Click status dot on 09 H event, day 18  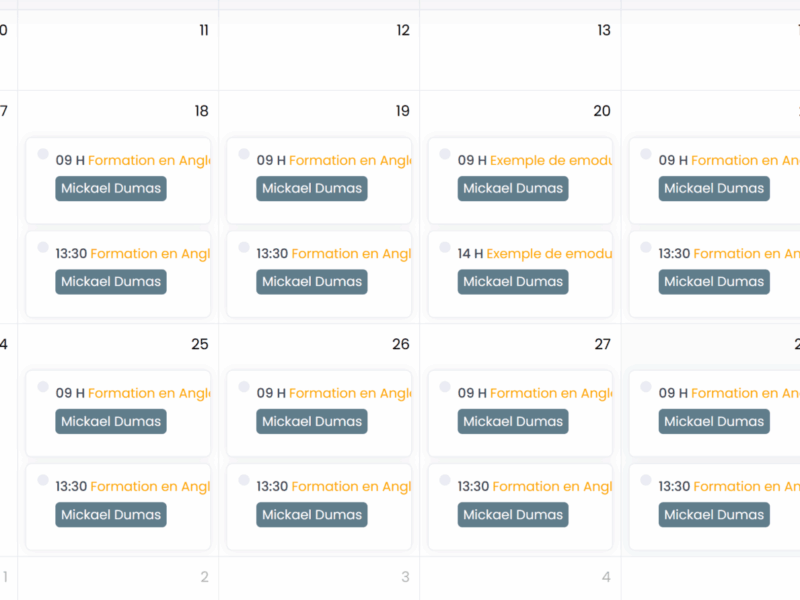(43, 154)
